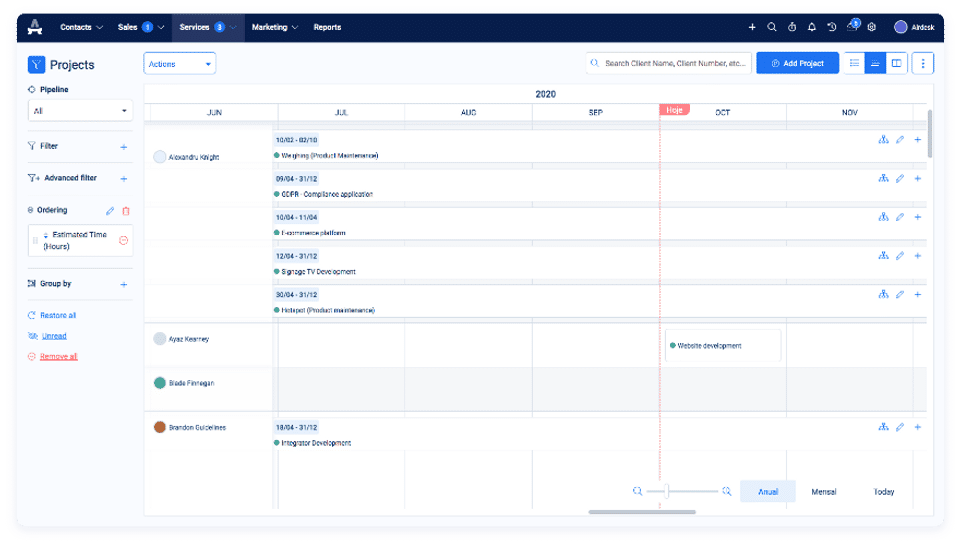960x545 pixels.
Task: Edit the GDPR Compliance application project
Action: pyautogui.click(x=900, y=178)
